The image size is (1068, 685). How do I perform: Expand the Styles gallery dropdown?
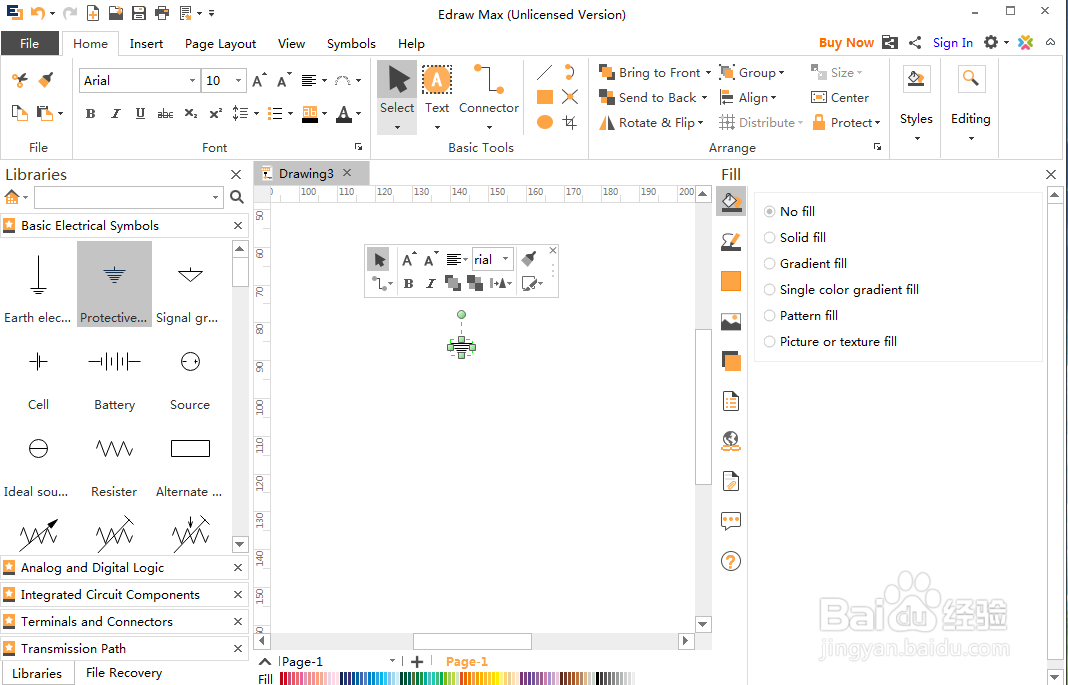pyautogui.click(x=916, y=138)
